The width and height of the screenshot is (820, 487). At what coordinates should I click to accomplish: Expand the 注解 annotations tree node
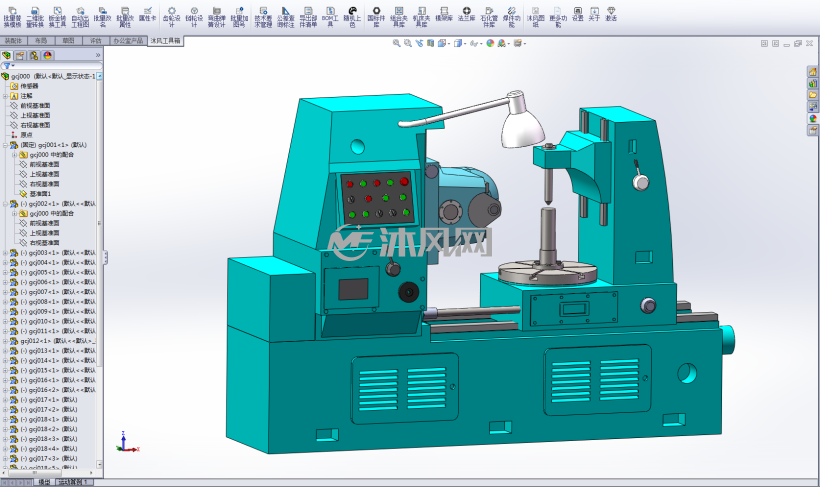[6, 96]
